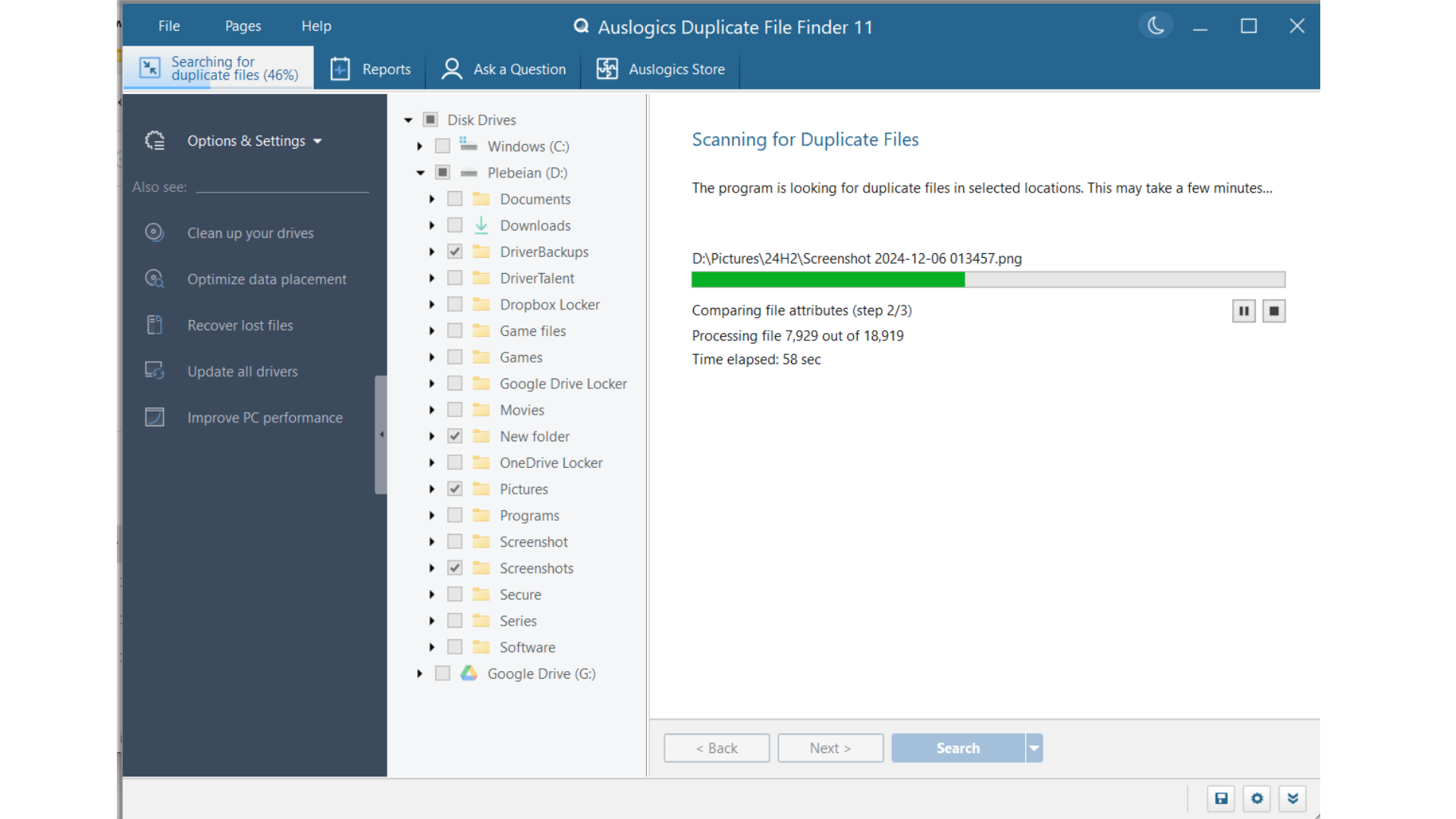Screen dimensions: 1456x819
Task: Open settings gear in bottom bar
Action: (x=1257, y=799)
